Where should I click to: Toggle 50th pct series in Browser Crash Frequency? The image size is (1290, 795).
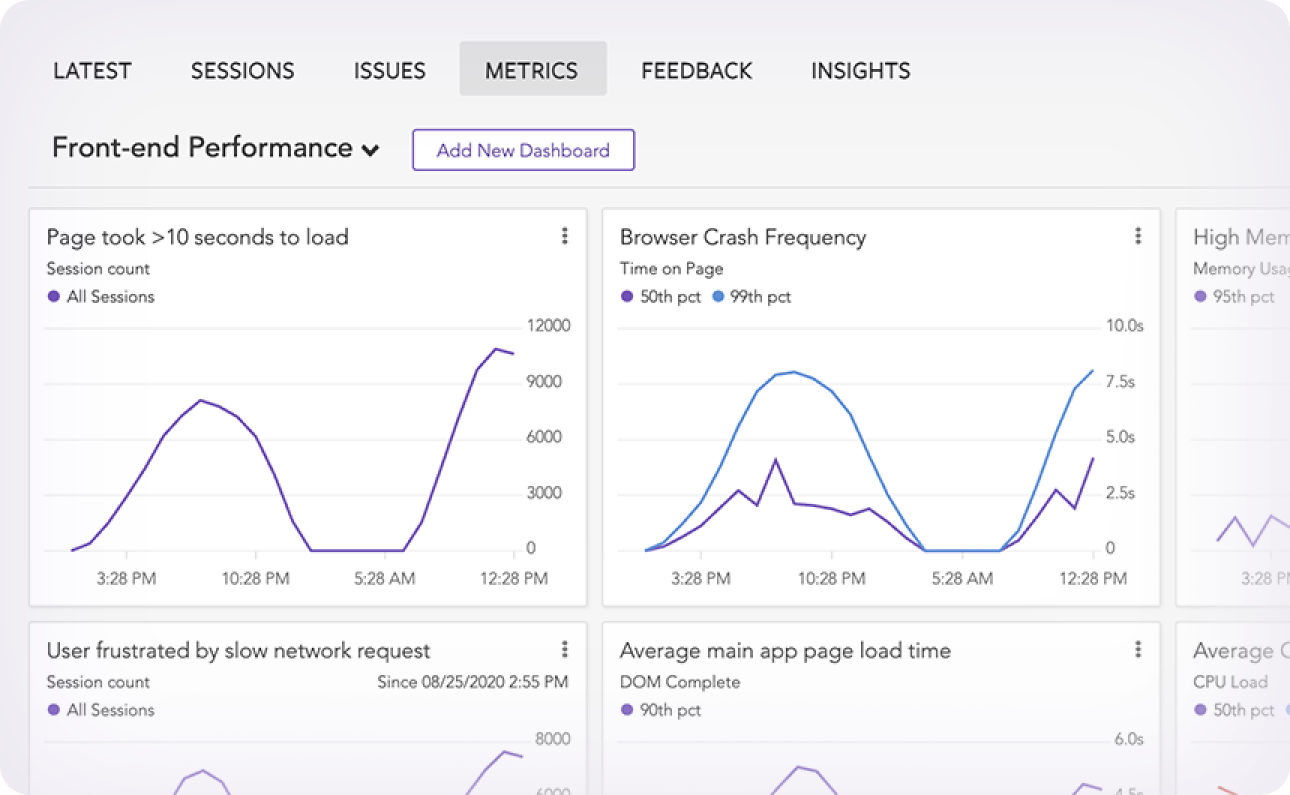pos(627,297)
